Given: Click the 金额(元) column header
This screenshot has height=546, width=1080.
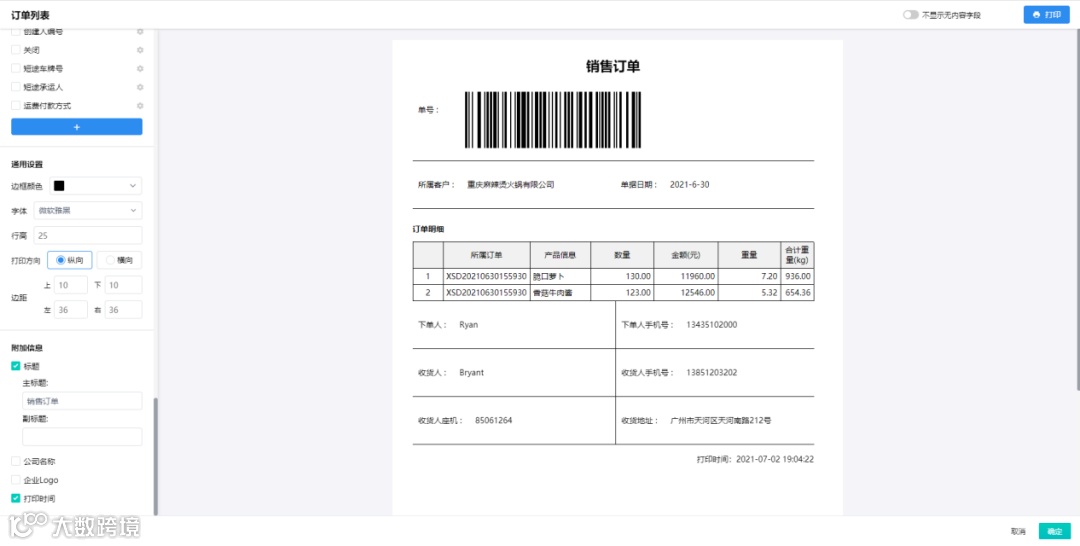Looking at the screenshot, I should pyautogui.click(x=685, y=255).
